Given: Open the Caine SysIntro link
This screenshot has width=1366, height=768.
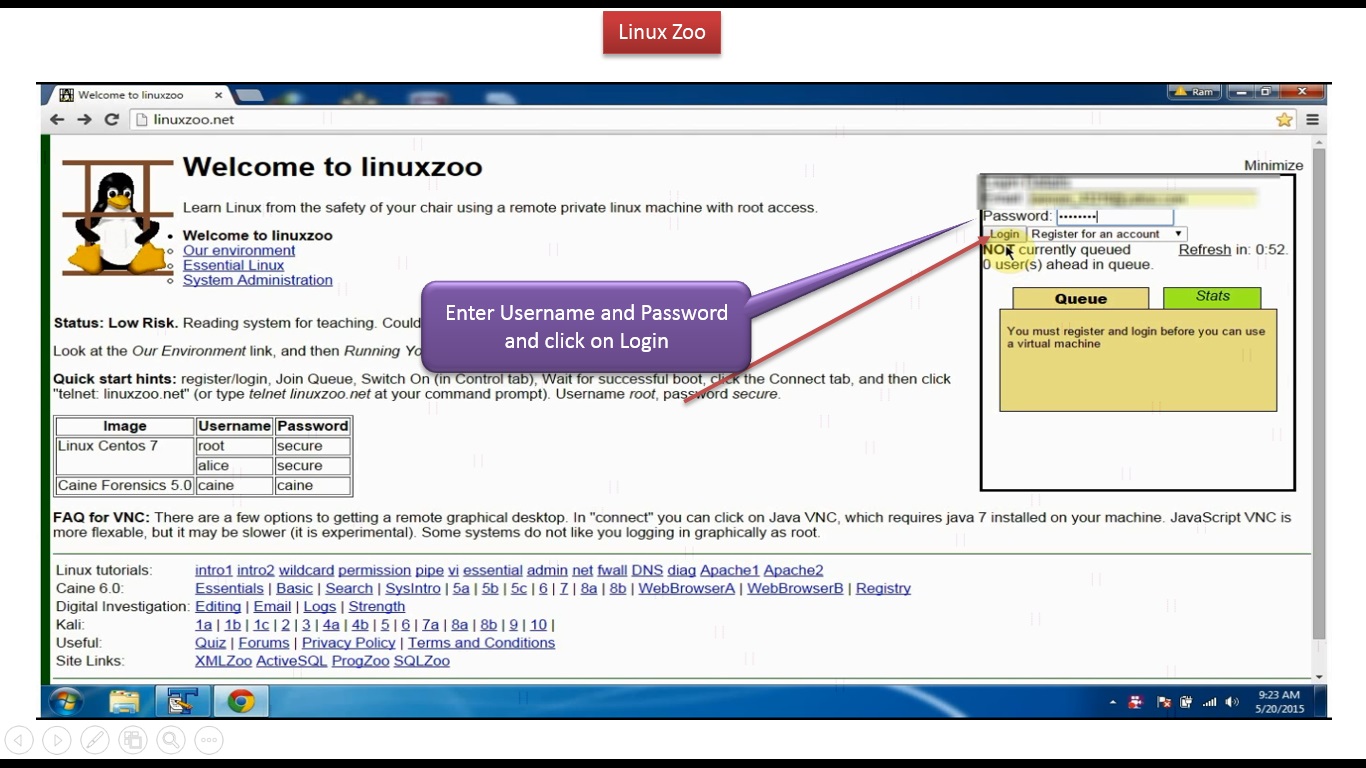Looking at the screenshot, I should (413, 589).
